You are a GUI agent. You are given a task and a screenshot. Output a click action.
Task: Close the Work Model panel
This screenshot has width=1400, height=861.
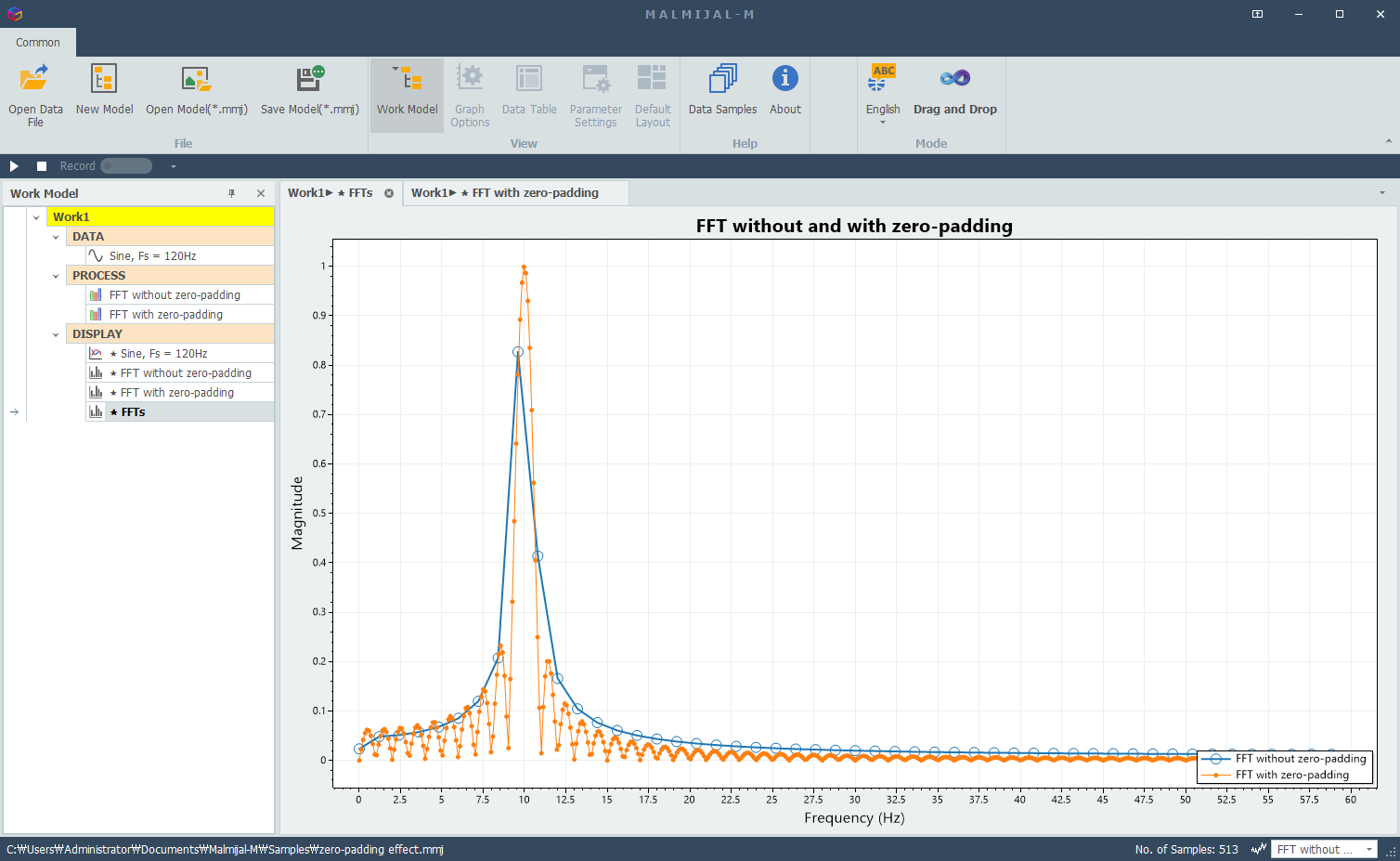261,193
